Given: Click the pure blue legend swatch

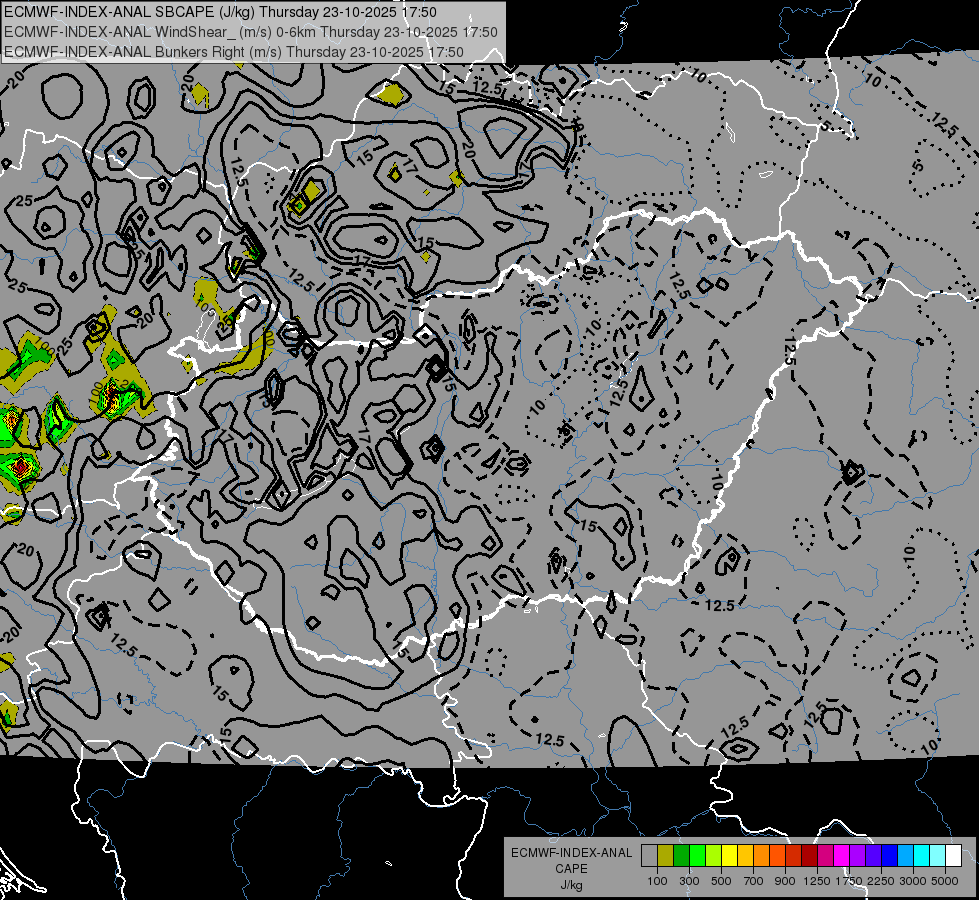Looking at the screenshot, I should [889, 856].
